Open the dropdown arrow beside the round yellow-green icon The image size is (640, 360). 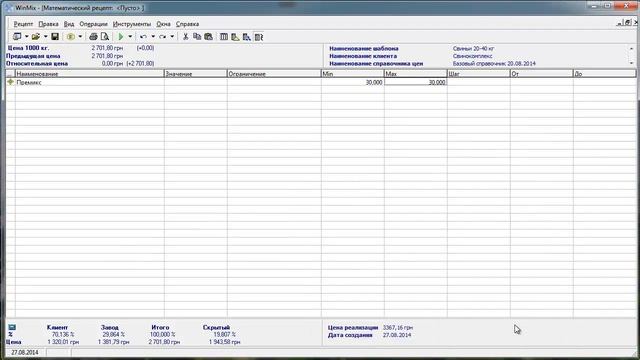pos(80,37)
